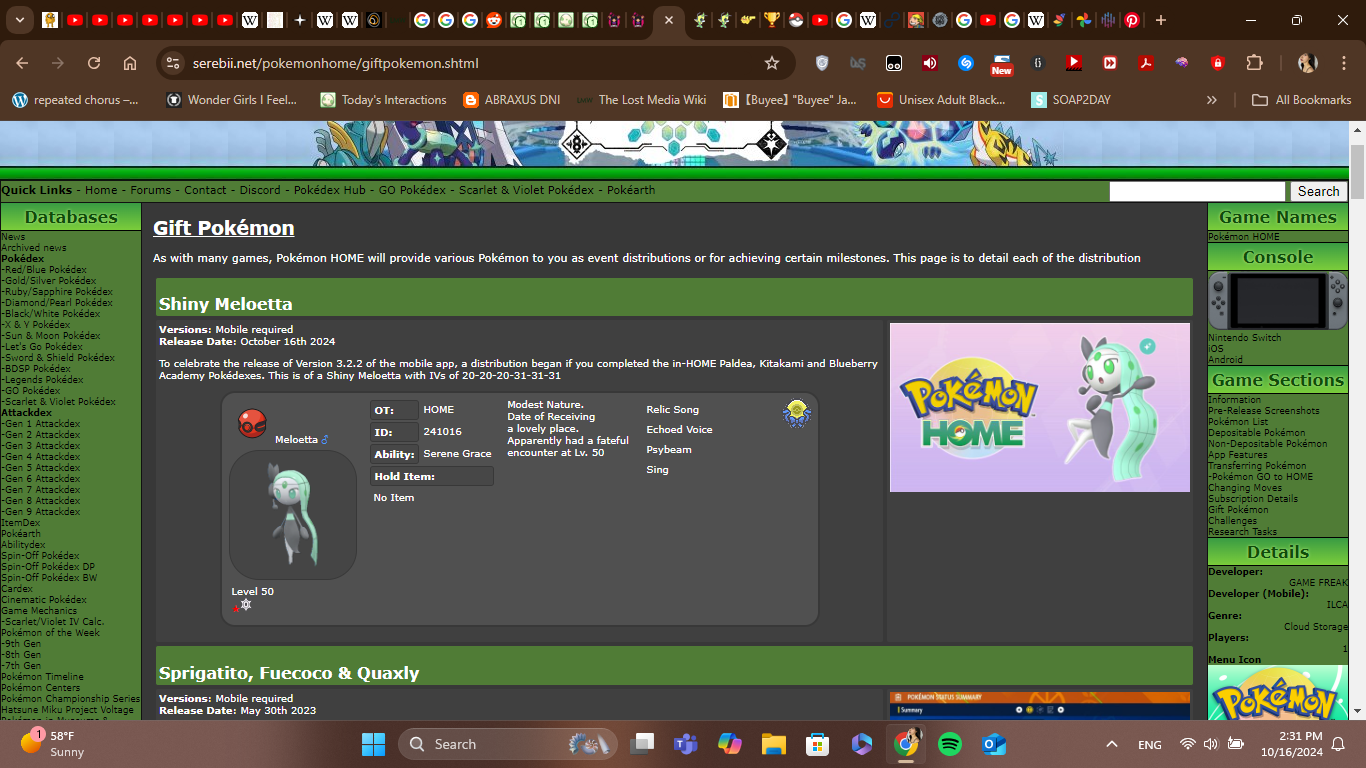This screenshot has height=768, width=1366.
Task: Open the Adobe Acrobat extension
Action: [1146, 63]
